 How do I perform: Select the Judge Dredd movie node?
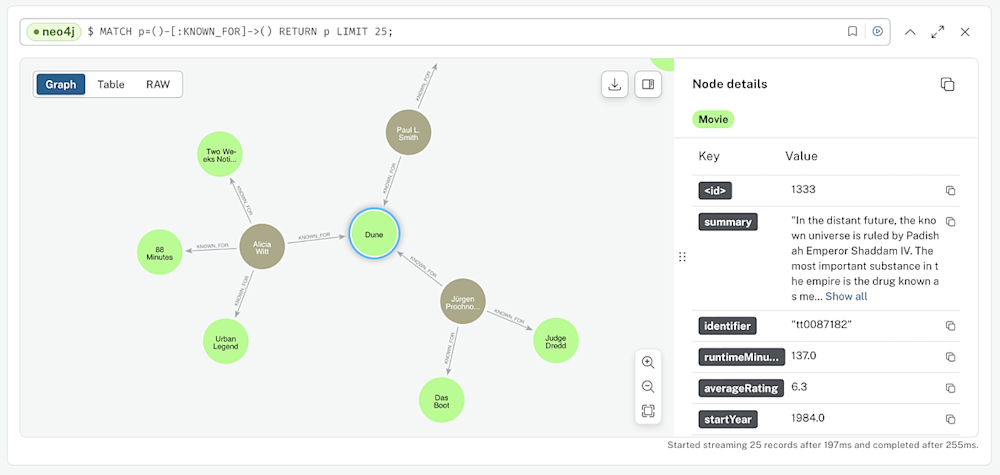point(555,340)
